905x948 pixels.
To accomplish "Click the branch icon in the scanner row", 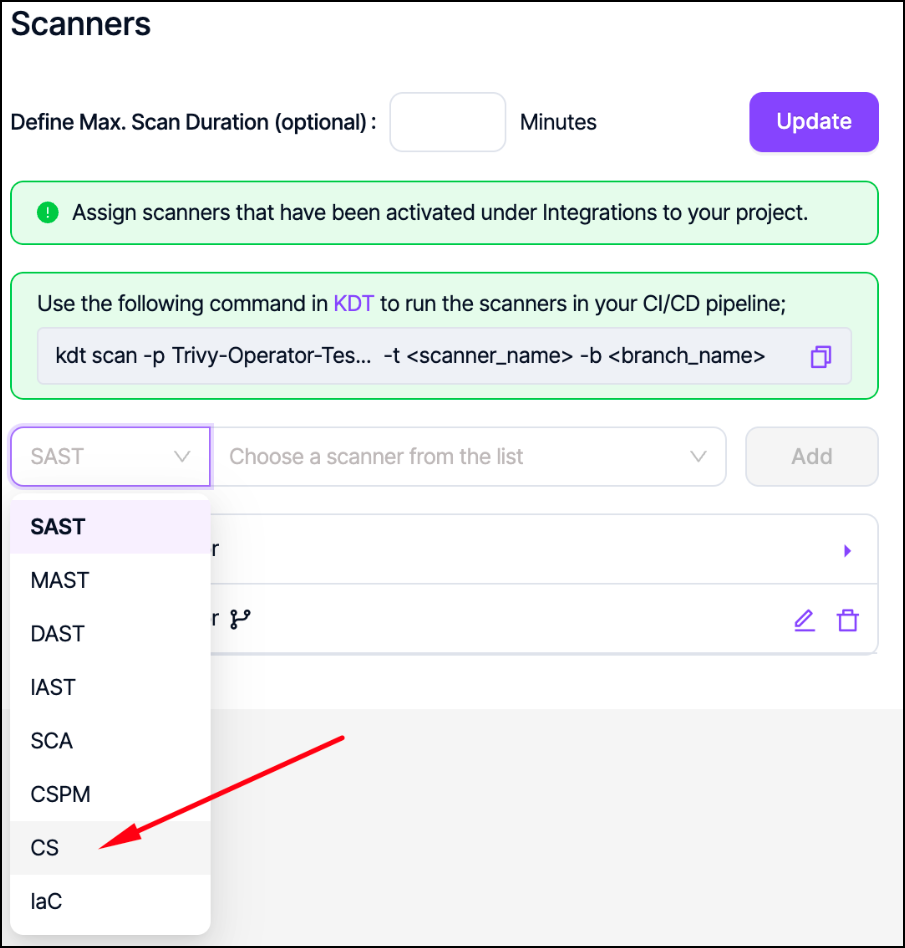I will pyautogui.click(x=240, y=620).
